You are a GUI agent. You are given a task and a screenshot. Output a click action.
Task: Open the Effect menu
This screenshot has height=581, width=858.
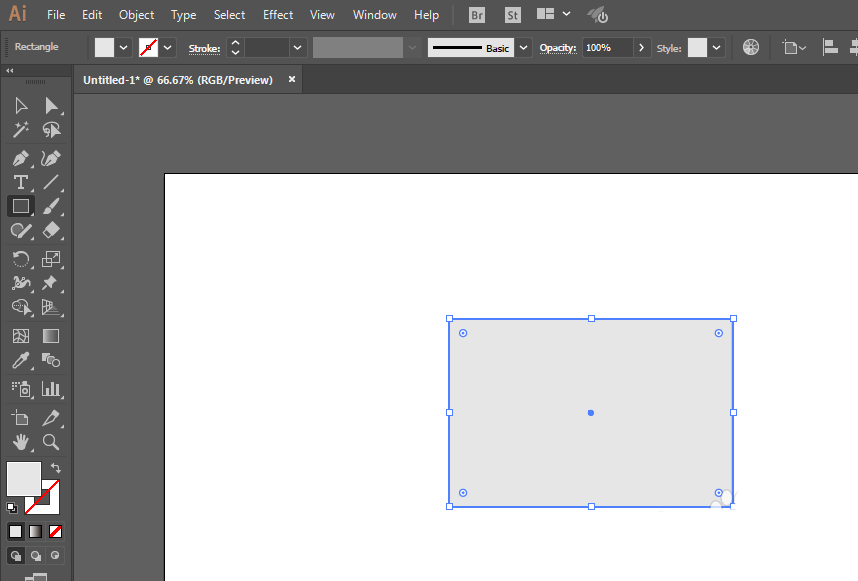[278, 15]
